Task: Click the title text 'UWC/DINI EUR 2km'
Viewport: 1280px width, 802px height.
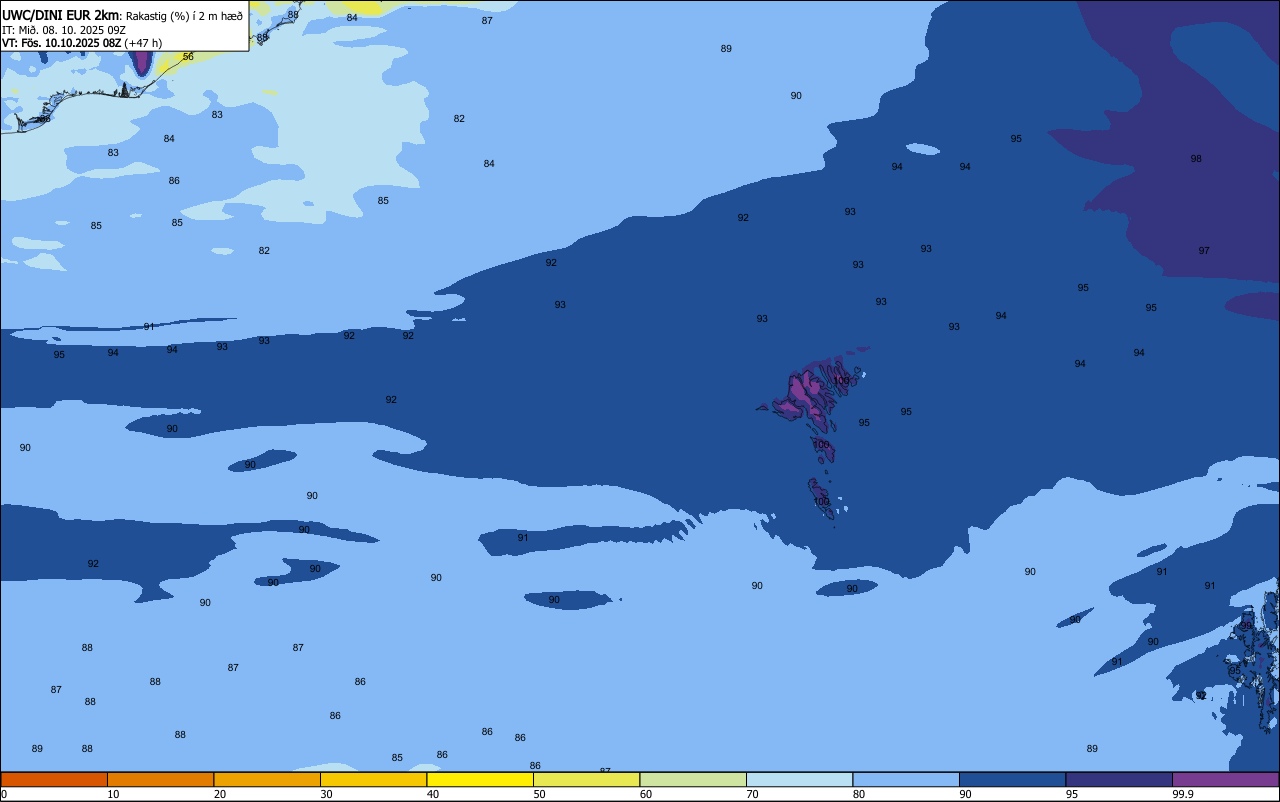Action: 60,15
